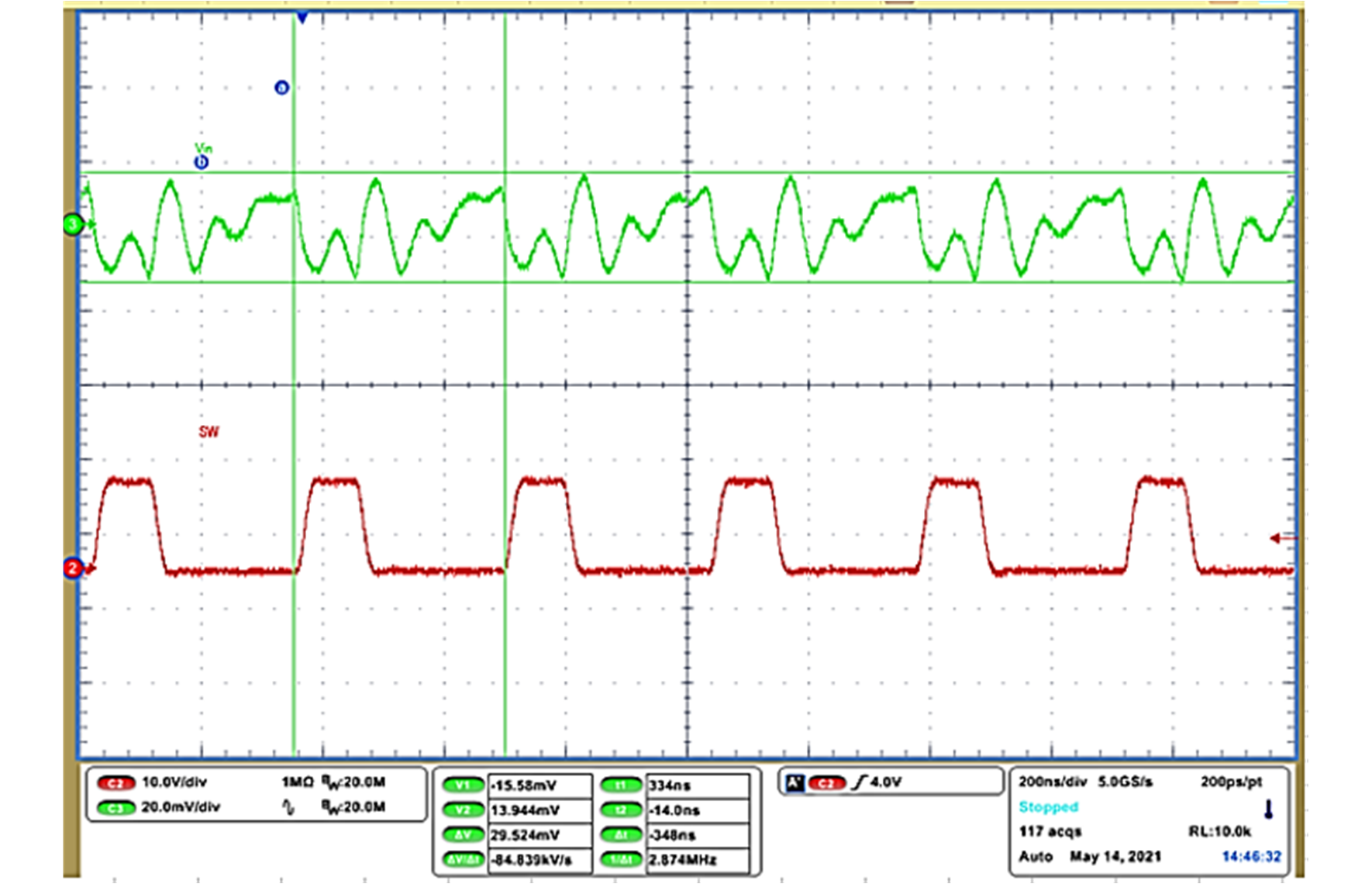Screen dimensions: 1372x884
Task: Select the channel 3 ground reference marker
Action: (73, 225)
